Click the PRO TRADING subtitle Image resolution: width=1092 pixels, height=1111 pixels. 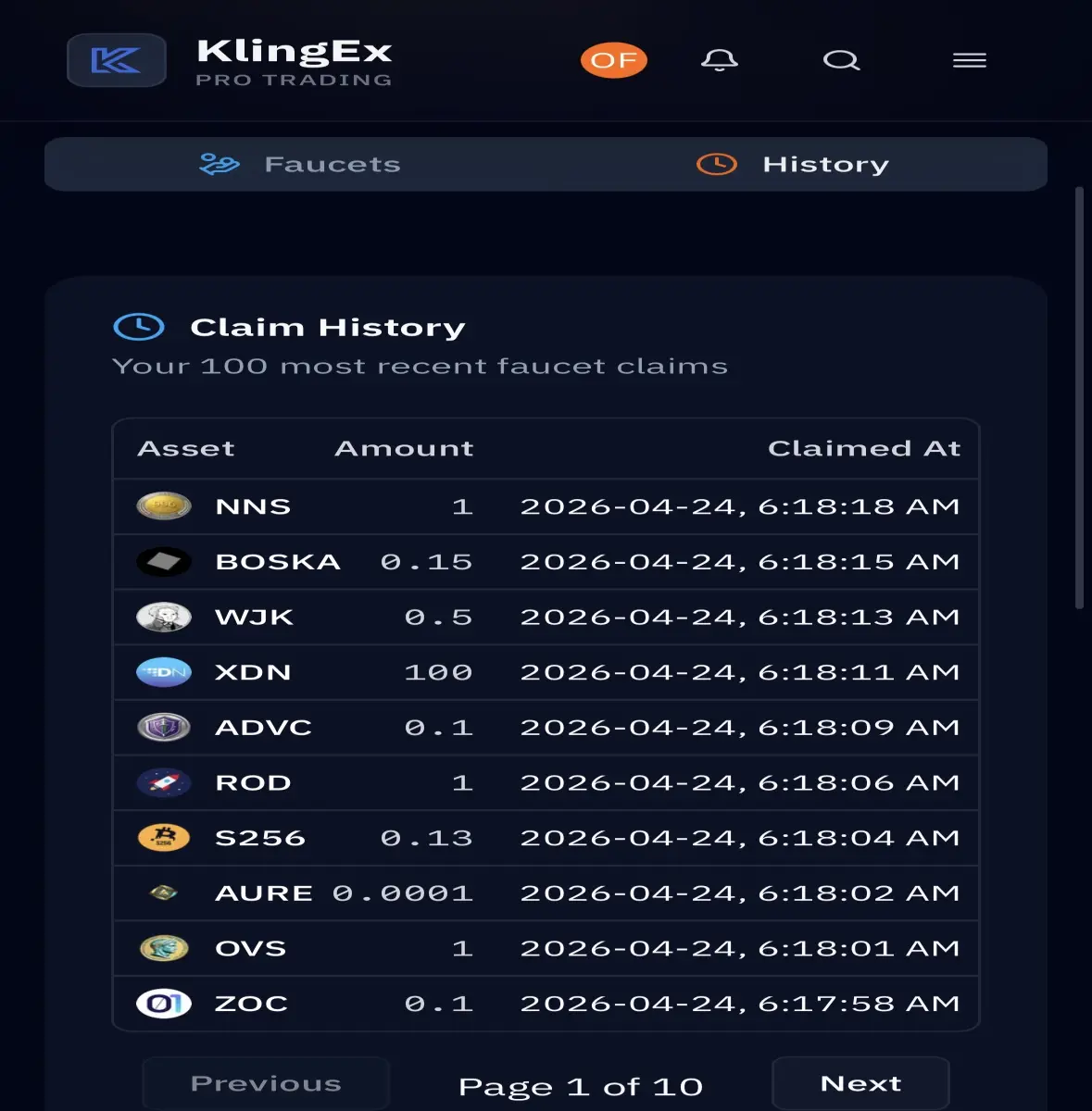tap(294, 81)
